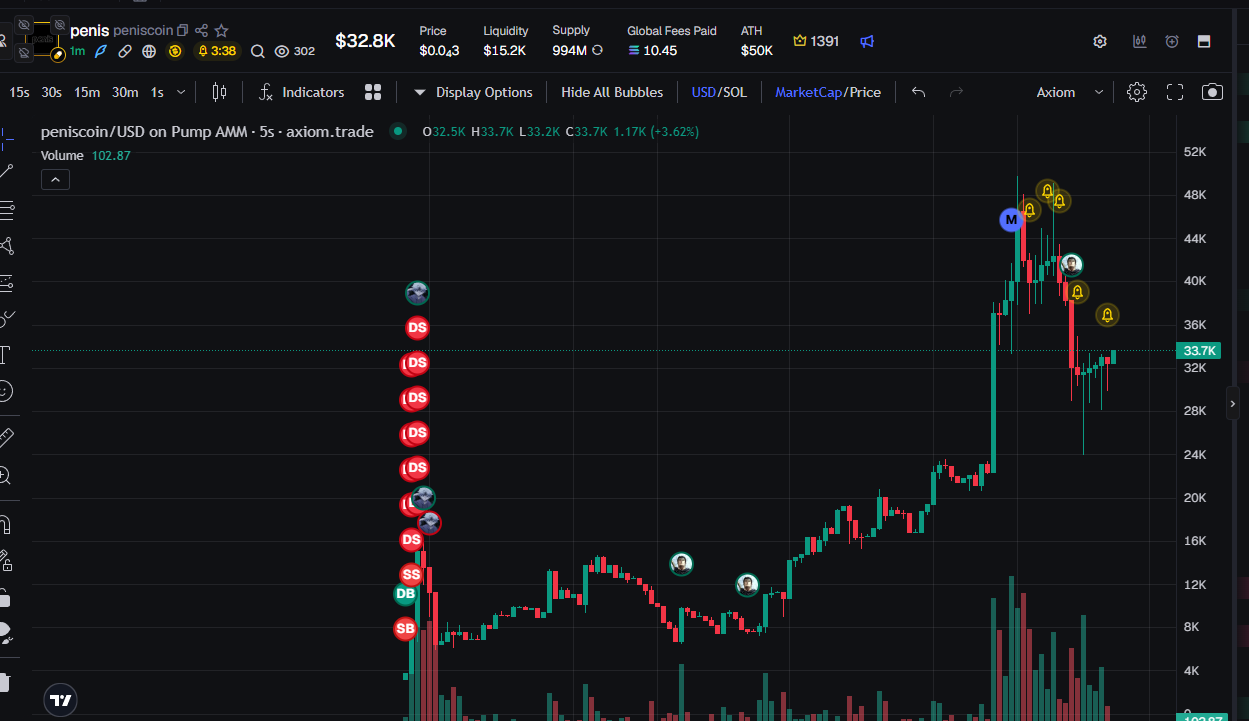Open chart settings gear in toolbar
1249x721 pixels.
[1137, 92]
